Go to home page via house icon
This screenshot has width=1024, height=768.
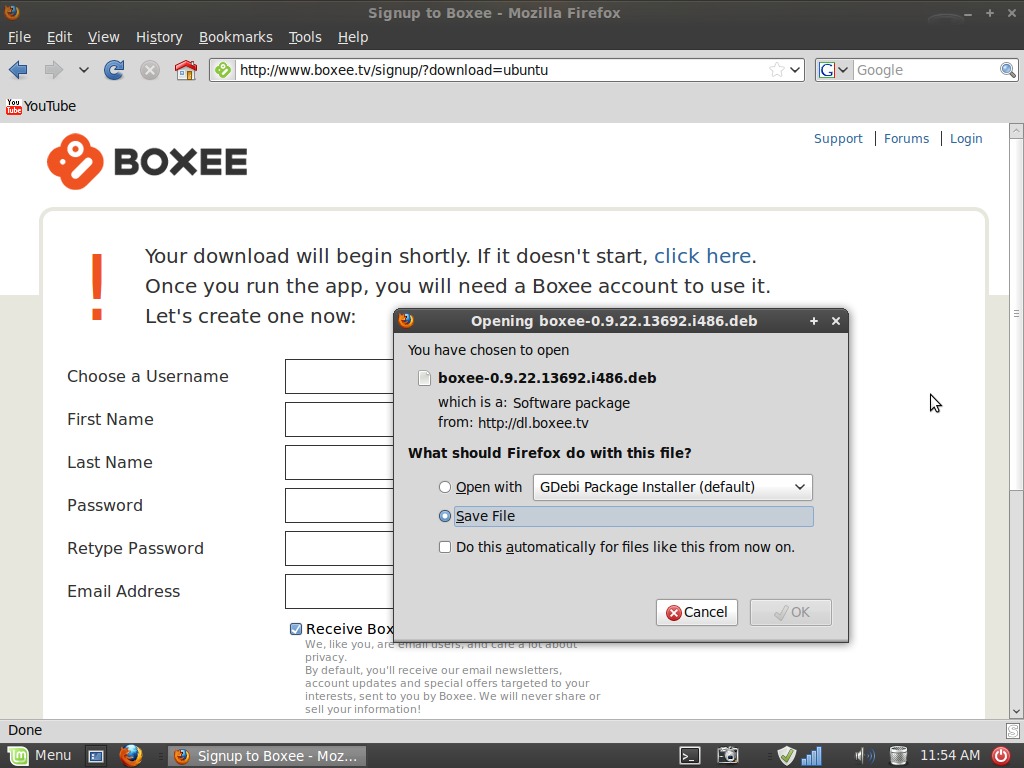[186, 70]
